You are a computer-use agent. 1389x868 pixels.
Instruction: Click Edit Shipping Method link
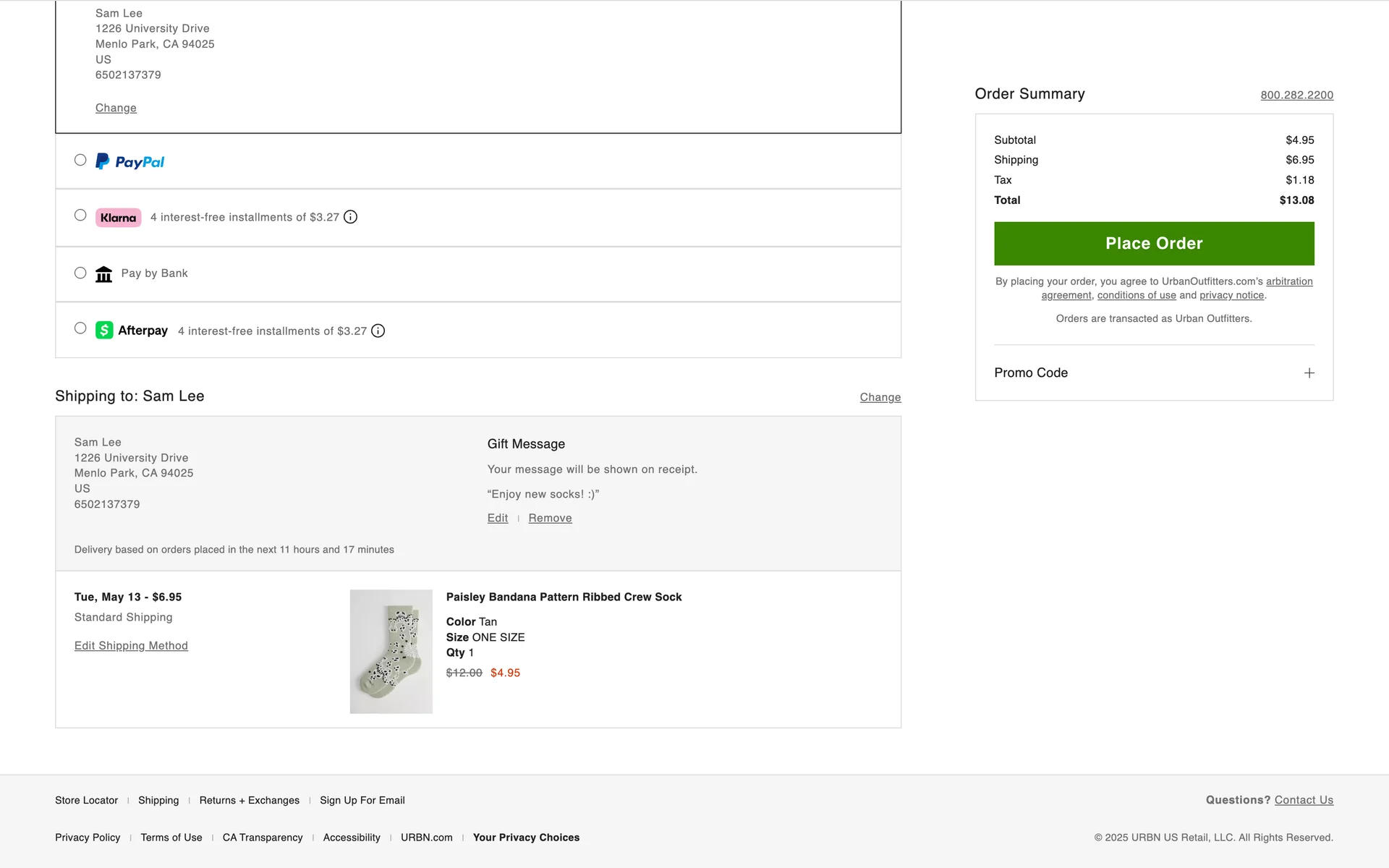pos(131,646)
